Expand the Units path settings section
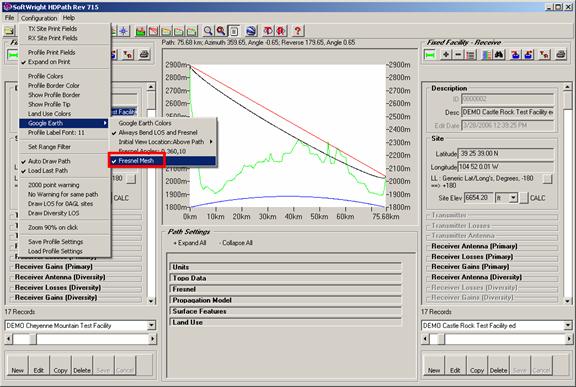576x387 pixels. point(285,267)
